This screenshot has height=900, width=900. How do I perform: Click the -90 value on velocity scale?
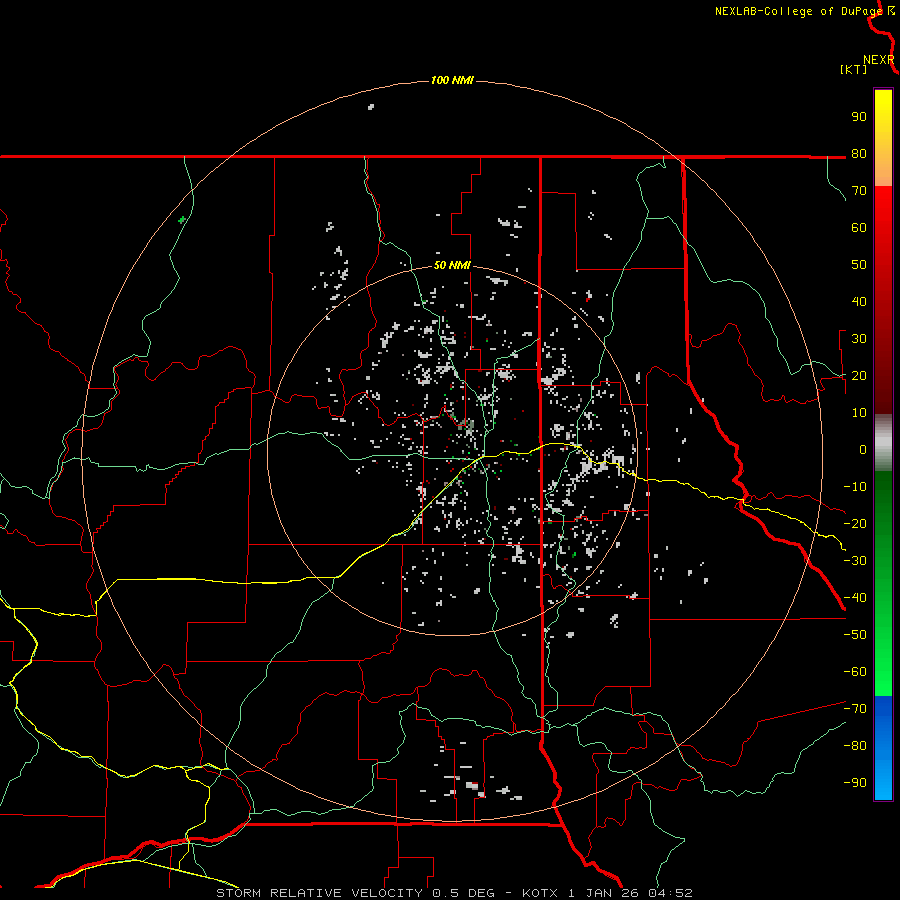(855, 783)
